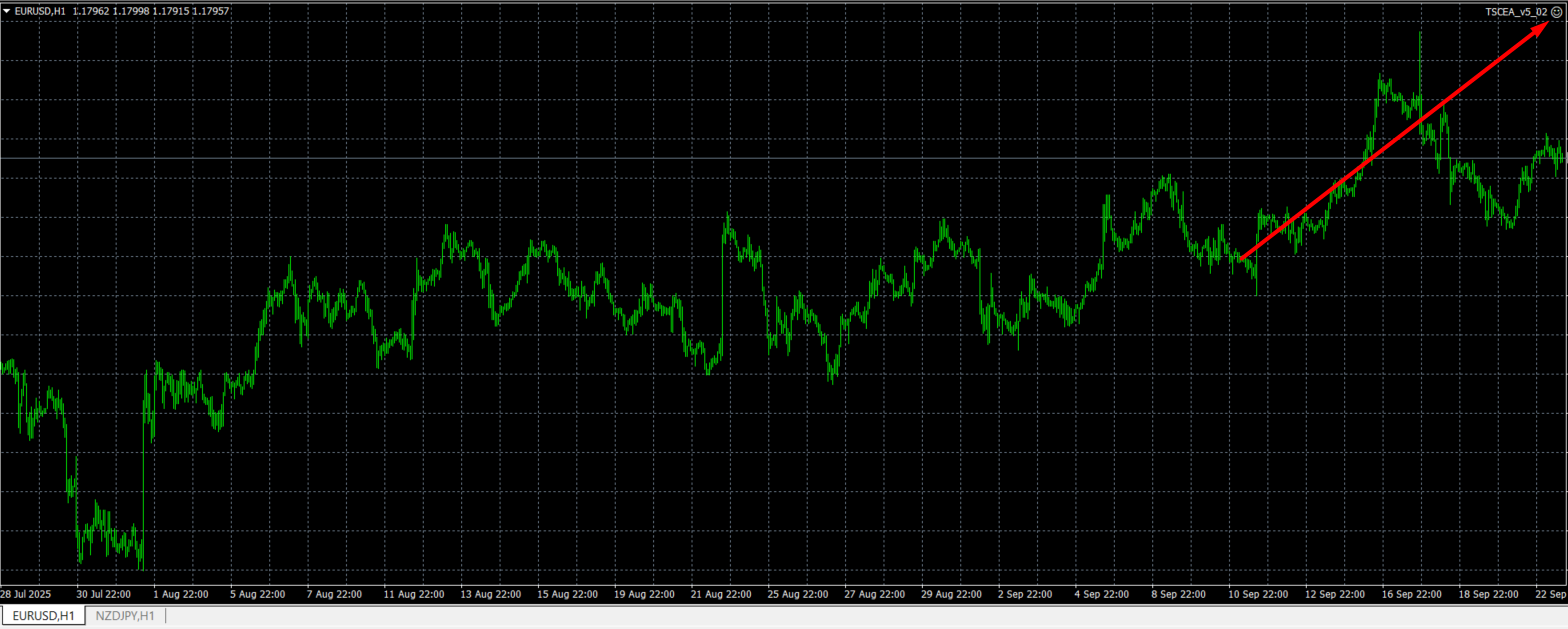
Task: Click the 10 Sep 22:00 time label
Action: coord(1257,594)
